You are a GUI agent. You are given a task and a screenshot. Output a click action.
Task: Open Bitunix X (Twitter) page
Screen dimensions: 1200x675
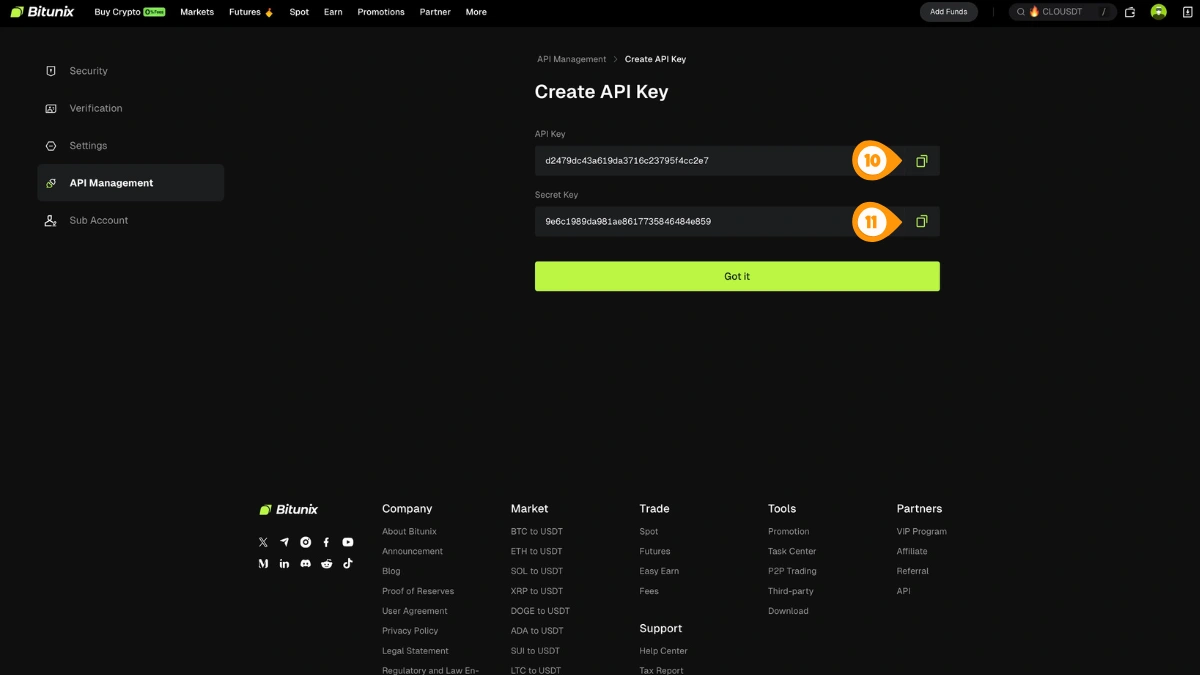coord(263,542)
